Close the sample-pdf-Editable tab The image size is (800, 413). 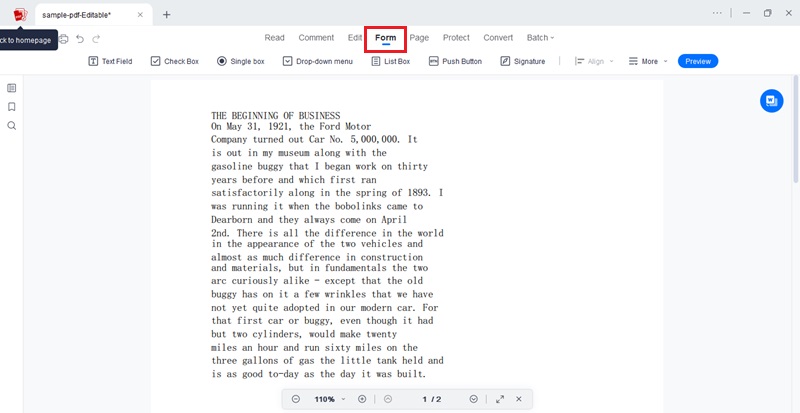point(140,15)
